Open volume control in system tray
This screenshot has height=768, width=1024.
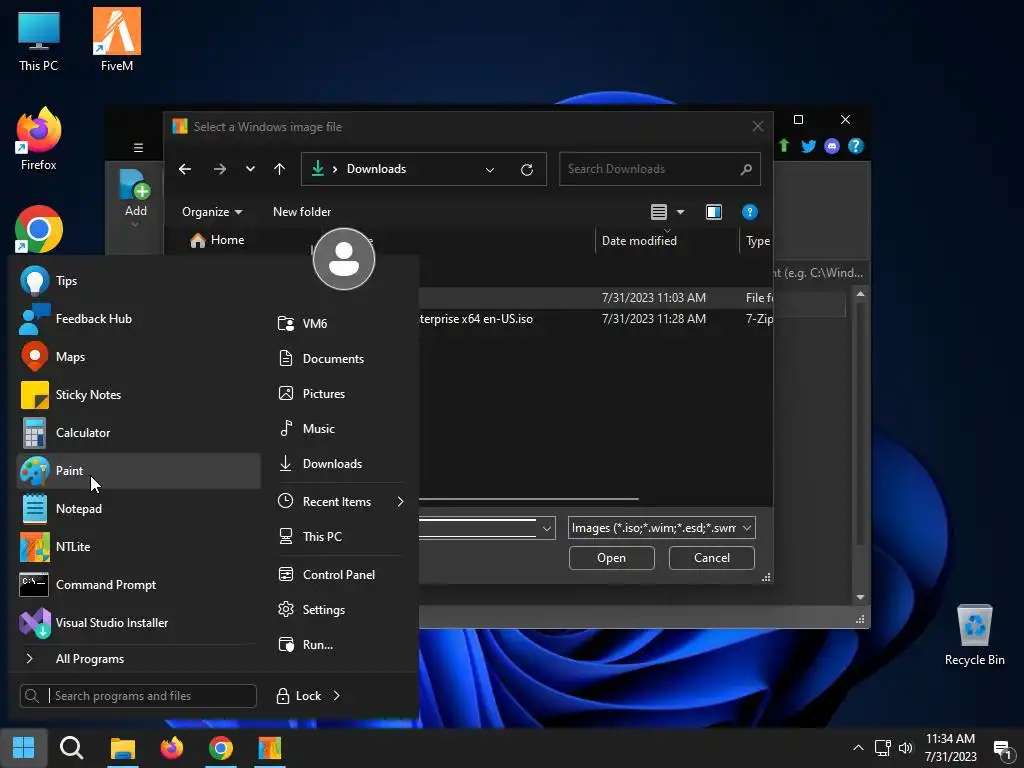pyautogui.click(x=905, y=748)
